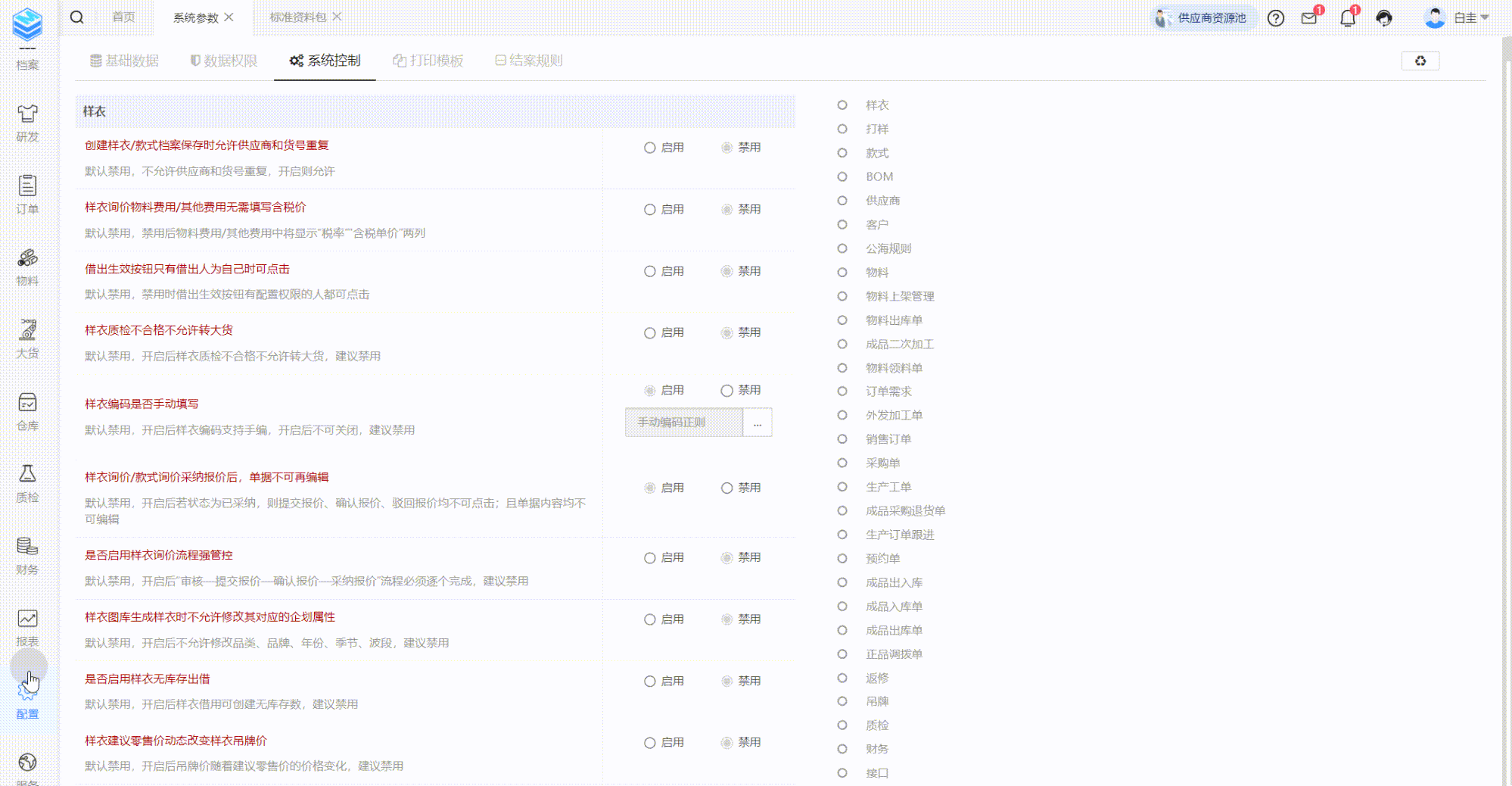The width and height of the screenshot is (1512, 786).
Task: Select 禁用 for 样衣编码是否手动填写
Action: [x=726, y=391]
